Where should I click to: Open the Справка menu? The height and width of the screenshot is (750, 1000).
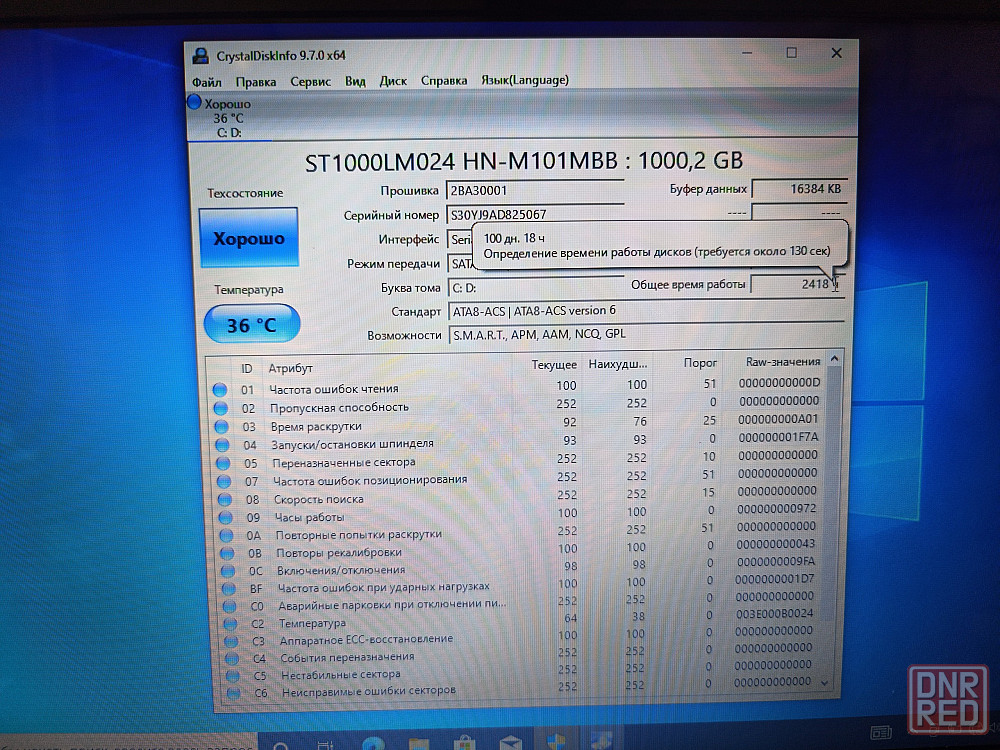pyautogui.click(x=444, y=80)
